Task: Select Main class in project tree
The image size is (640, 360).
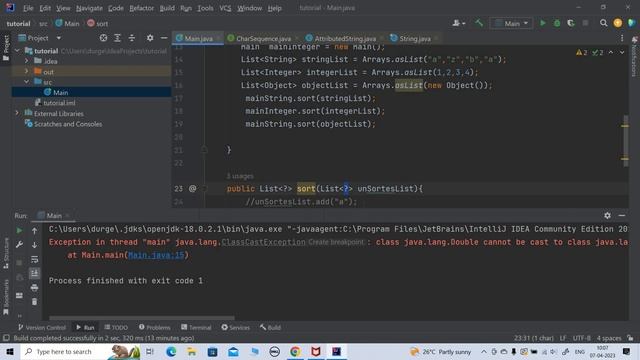Action: [x=60, y=92]
